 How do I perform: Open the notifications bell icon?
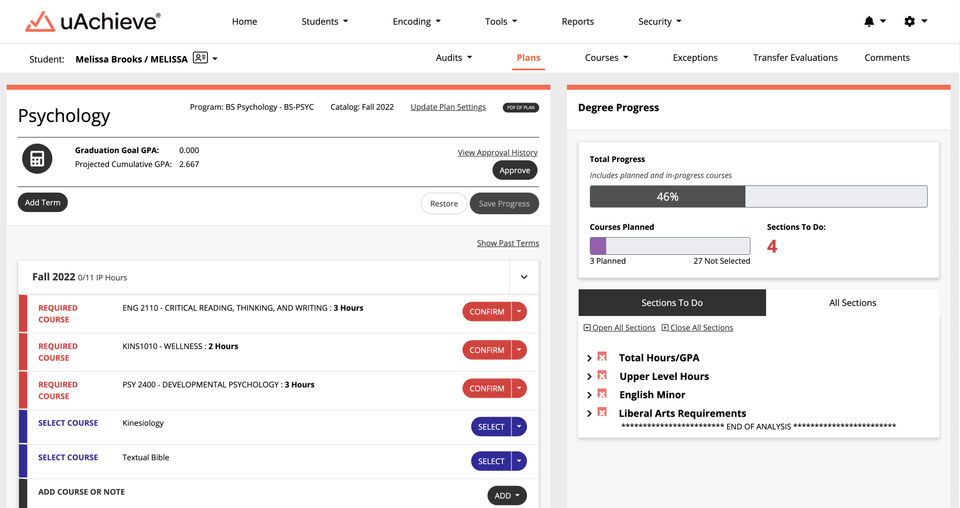click(869, 21)
